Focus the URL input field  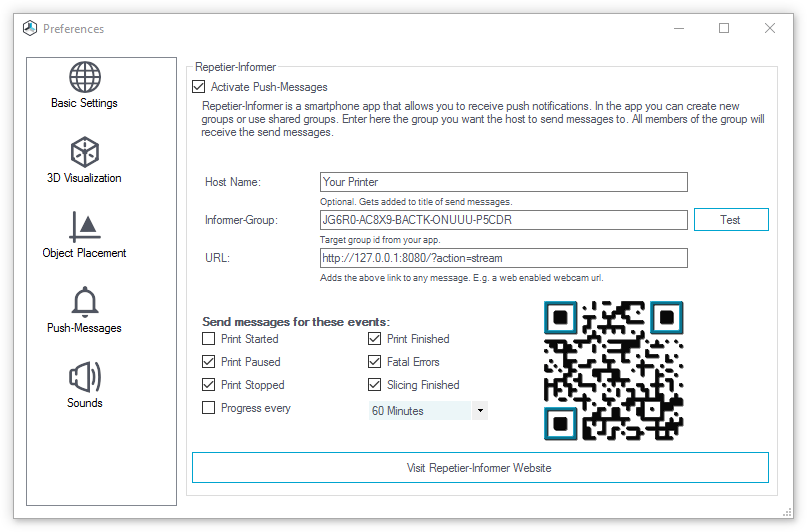point(503,258)
